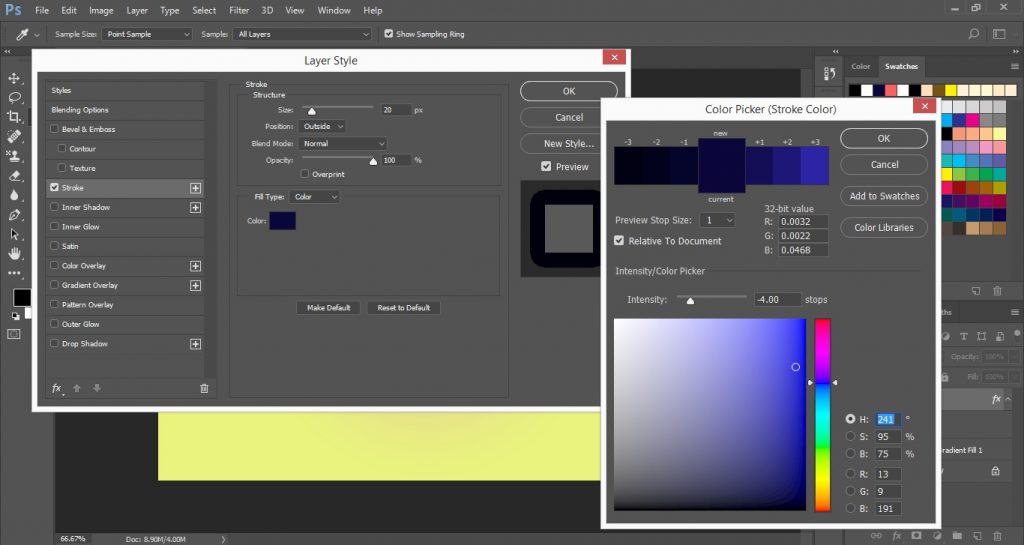Screen dimensions: 1024x545
Task: Open the Filter menu
Action: [x=238, y=10]
